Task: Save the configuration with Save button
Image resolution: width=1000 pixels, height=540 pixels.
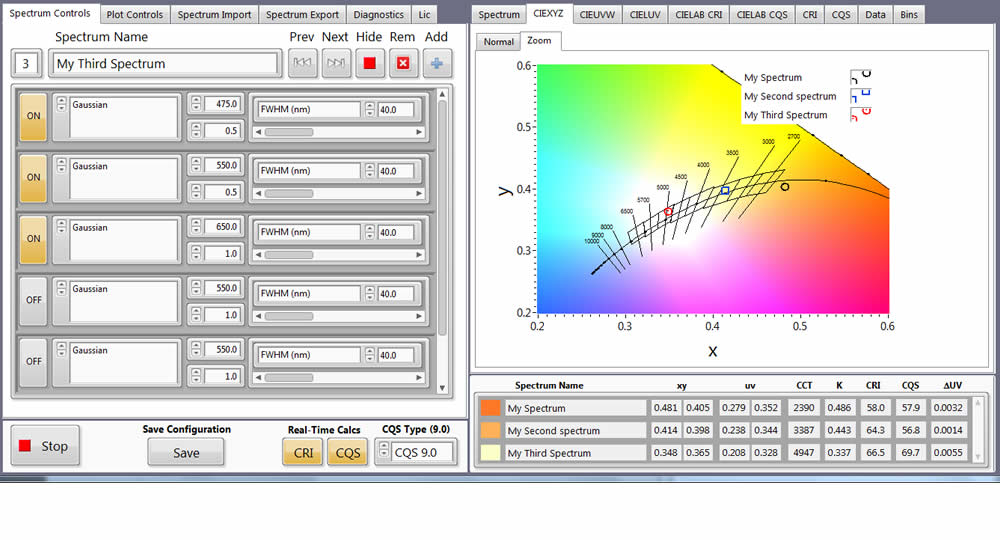Action: [186, 453]
